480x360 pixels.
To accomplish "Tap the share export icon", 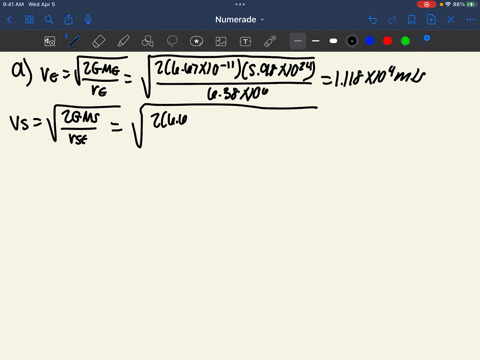I will coord(68,20).
